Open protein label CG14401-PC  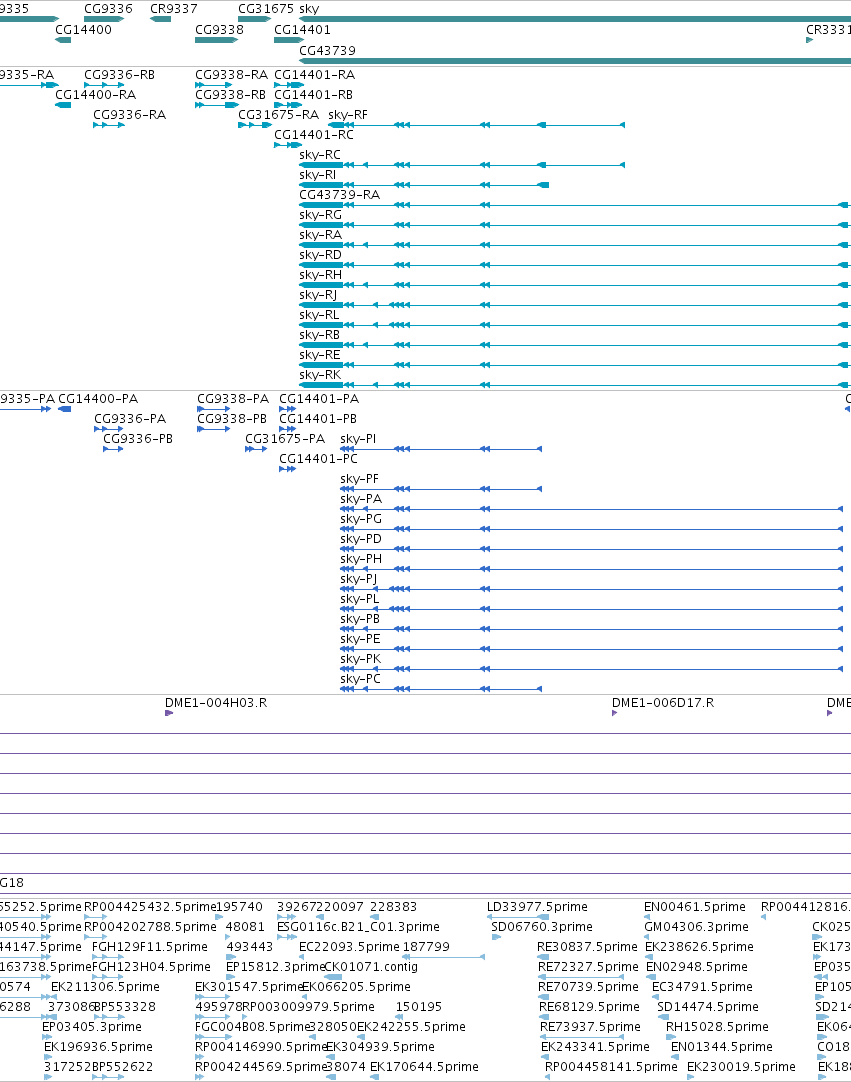pyautogui.click(x=318, y=459)
